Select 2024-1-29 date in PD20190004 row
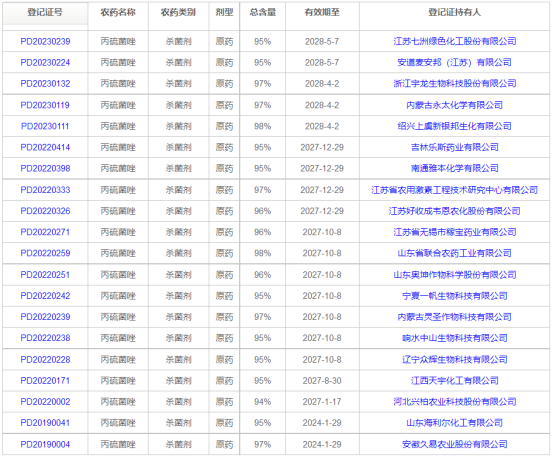Screen dimensions: 554x458 (322, 445)
